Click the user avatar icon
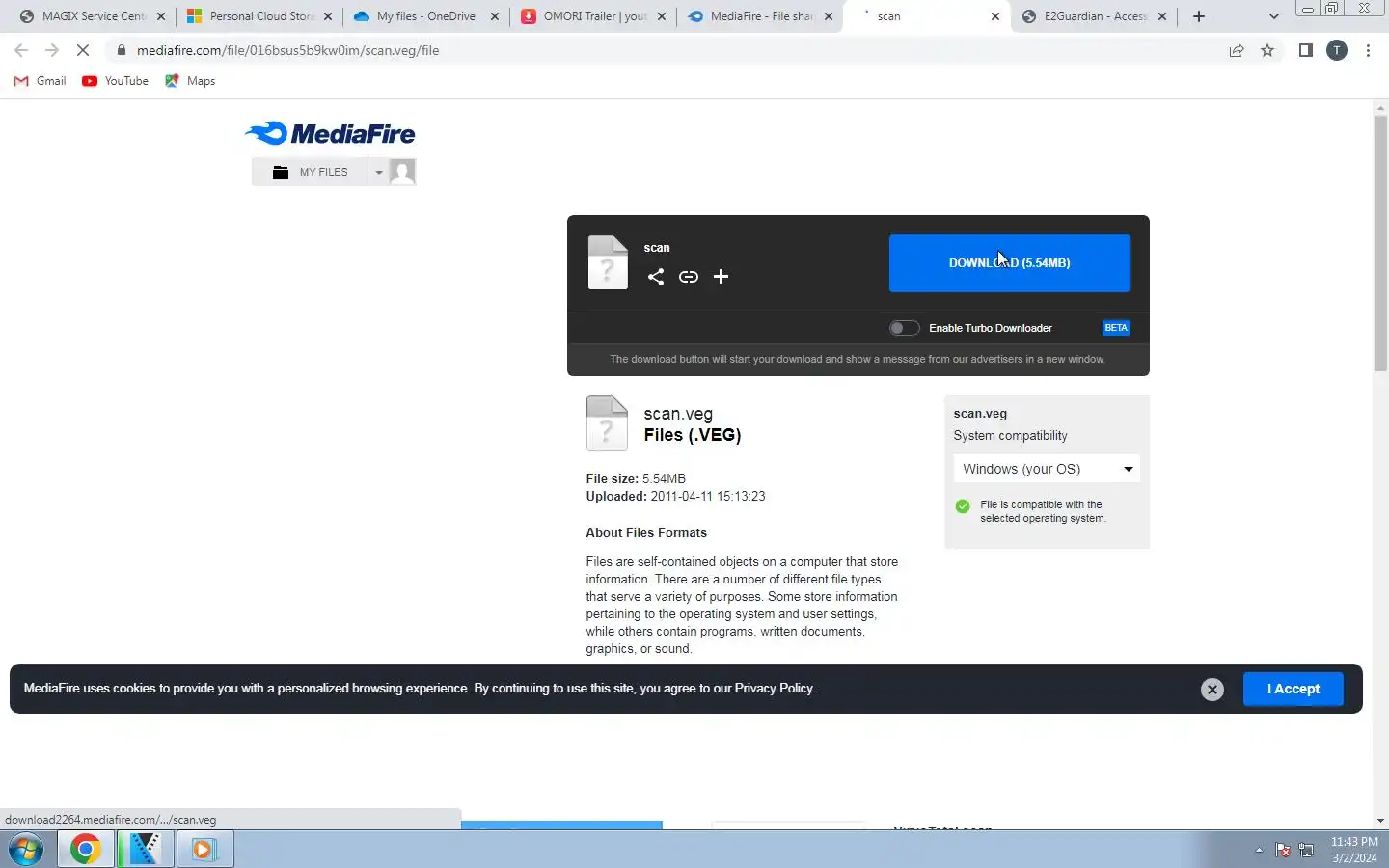This screenshot has height=868, width=1389. coord(402,172)
